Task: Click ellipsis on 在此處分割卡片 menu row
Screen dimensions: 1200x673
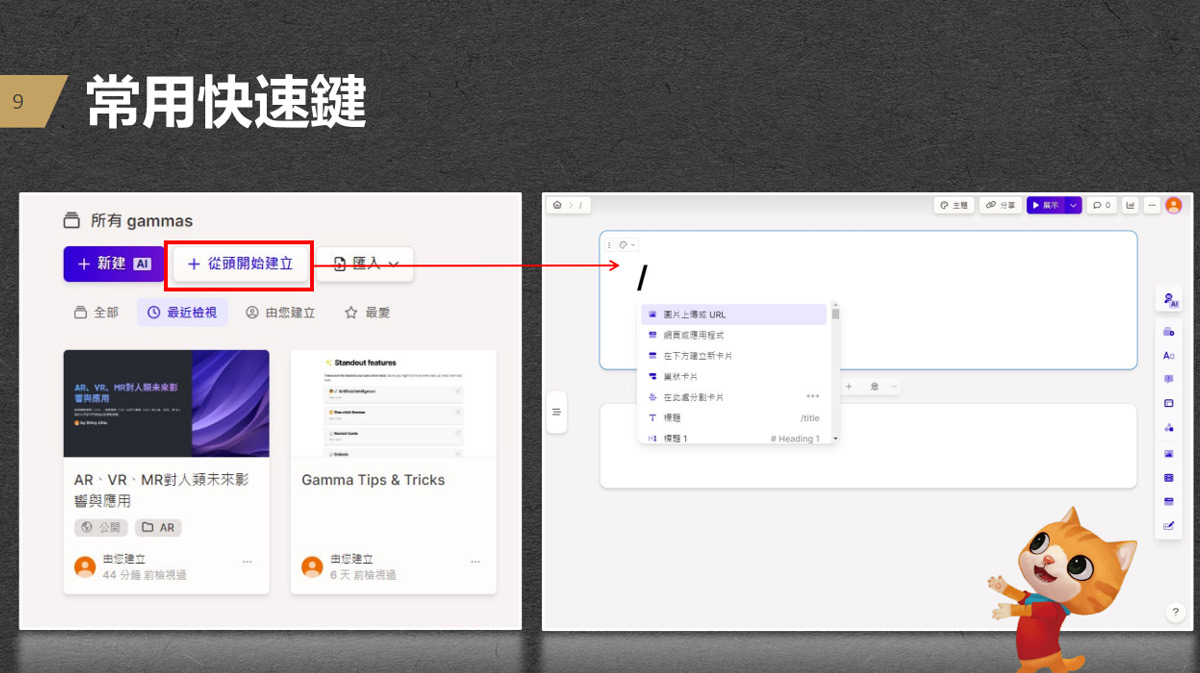Action: pos(813,396)
